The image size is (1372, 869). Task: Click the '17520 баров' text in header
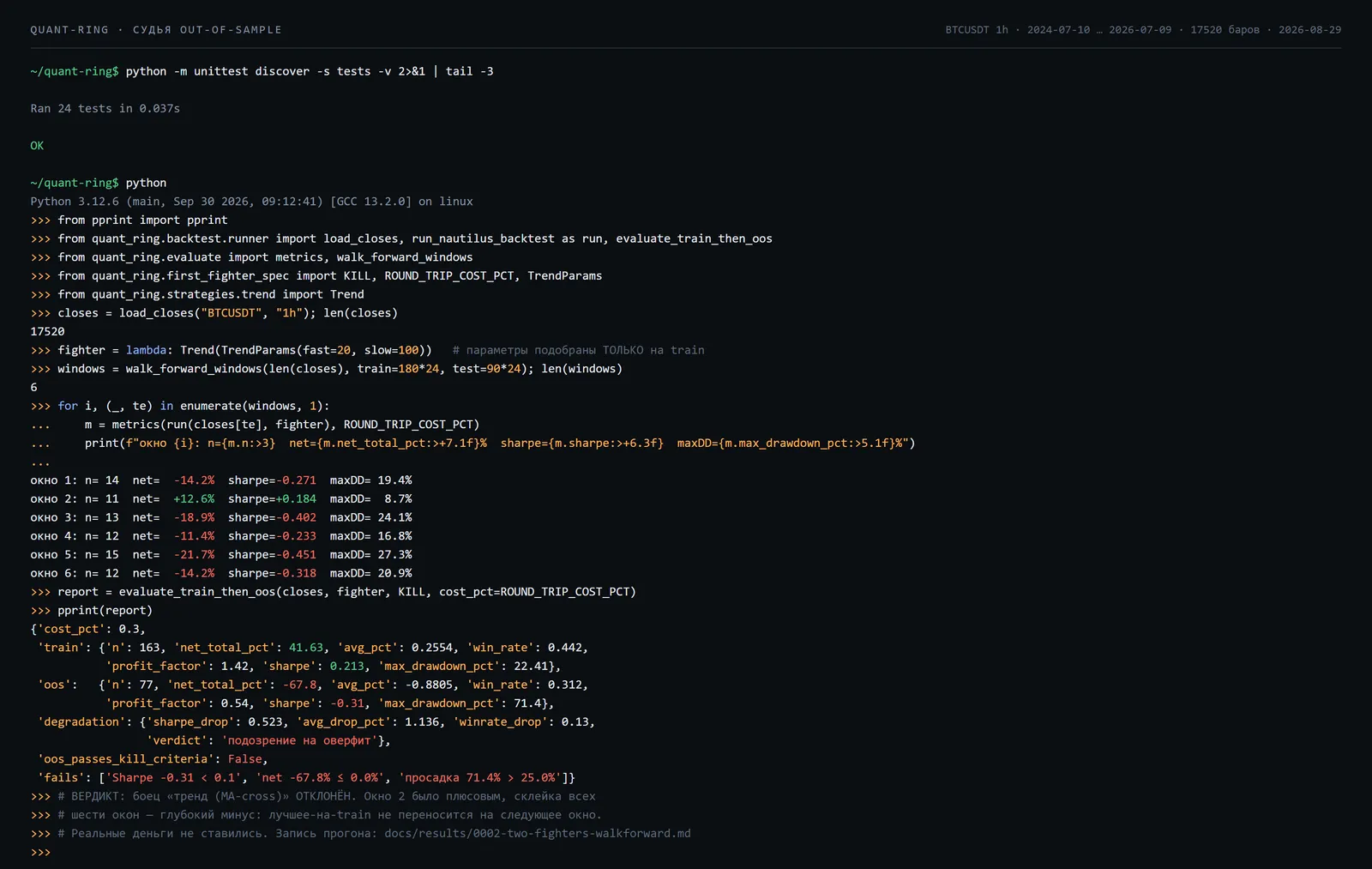(x=1225, y=30)
